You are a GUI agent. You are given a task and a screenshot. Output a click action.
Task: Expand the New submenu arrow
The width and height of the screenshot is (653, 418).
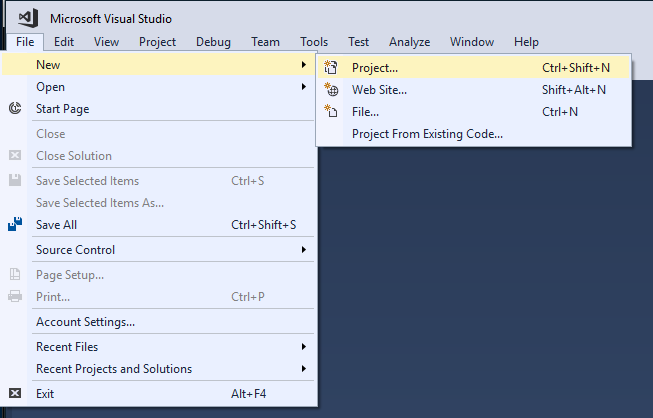[x=304, y=65]
